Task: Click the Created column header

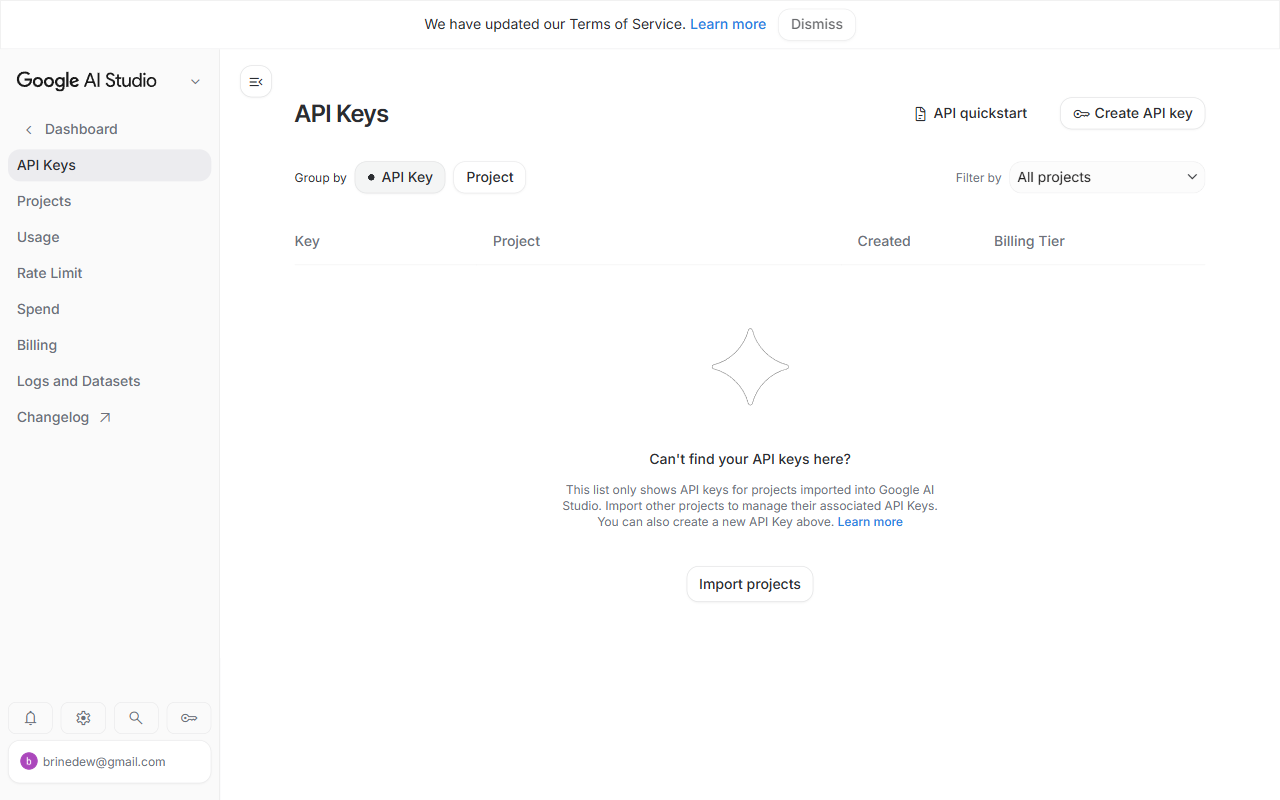Action: tap(884, 241)
